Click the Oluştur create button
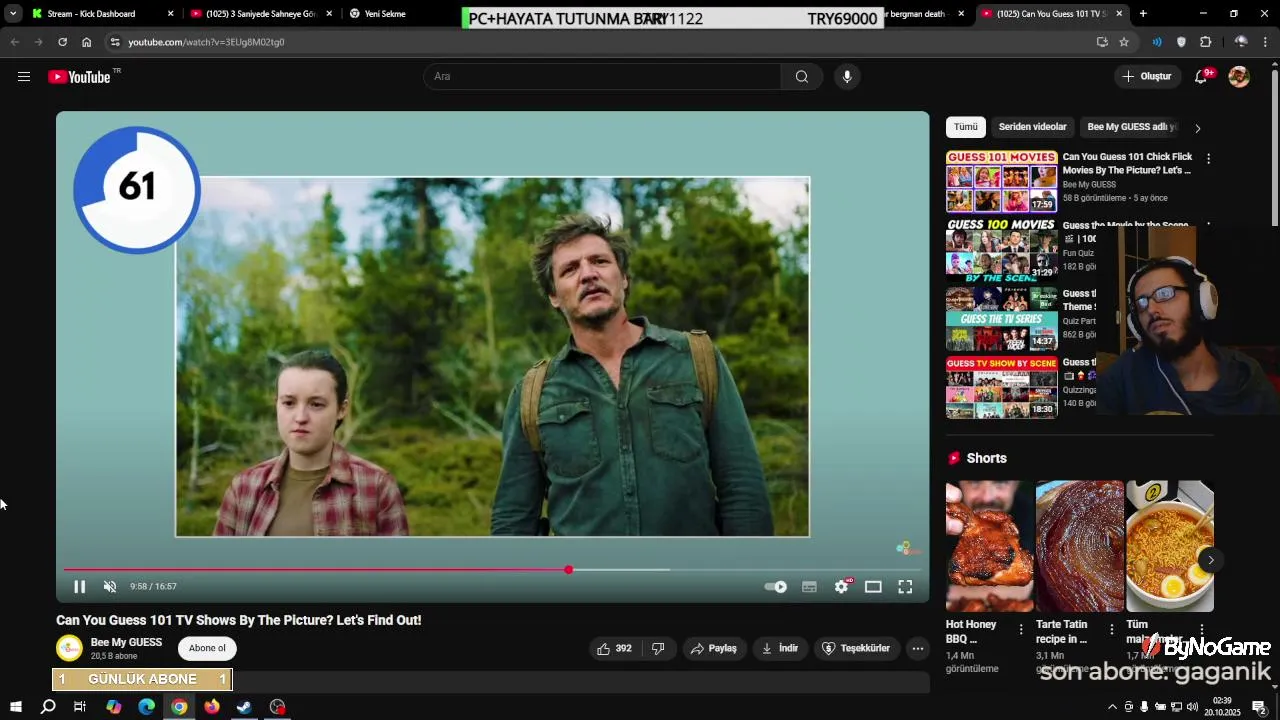 [x=1147, y=77]
